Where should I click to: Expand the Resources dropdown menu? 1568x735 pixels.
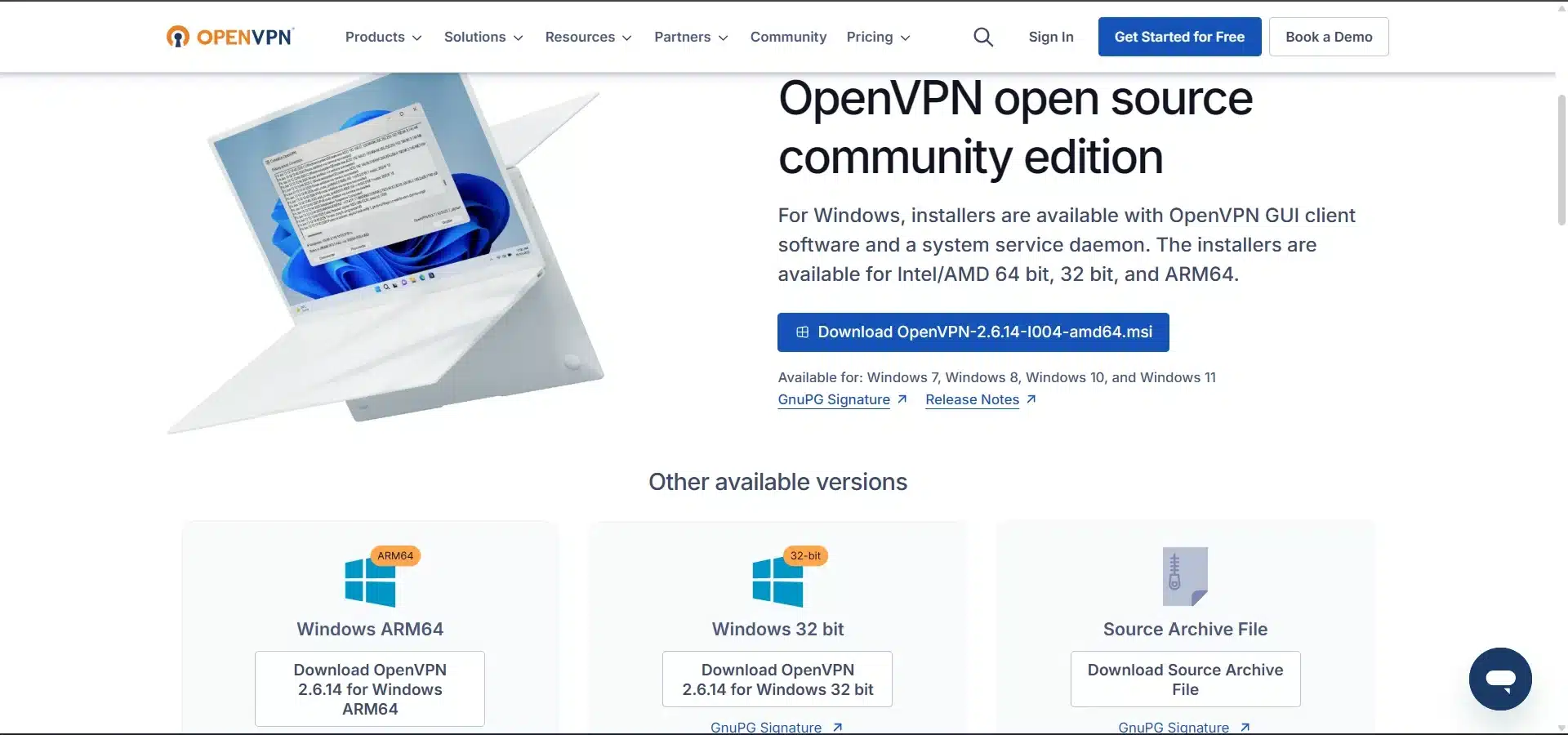click(588, 37)
